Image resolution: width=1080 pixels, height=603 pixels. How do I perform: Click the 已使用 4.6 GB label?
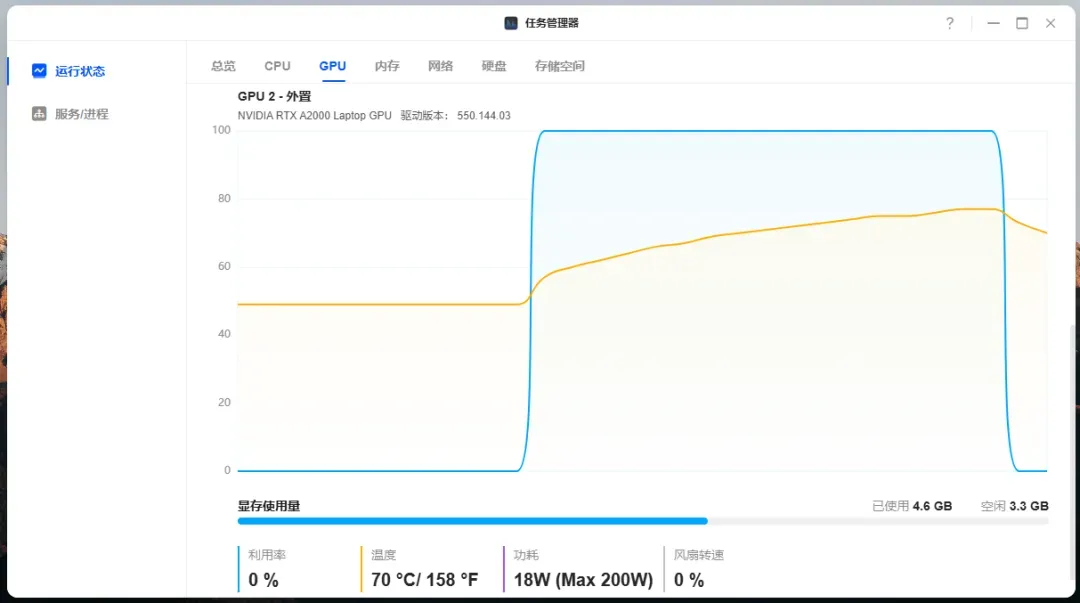(910, 505)
